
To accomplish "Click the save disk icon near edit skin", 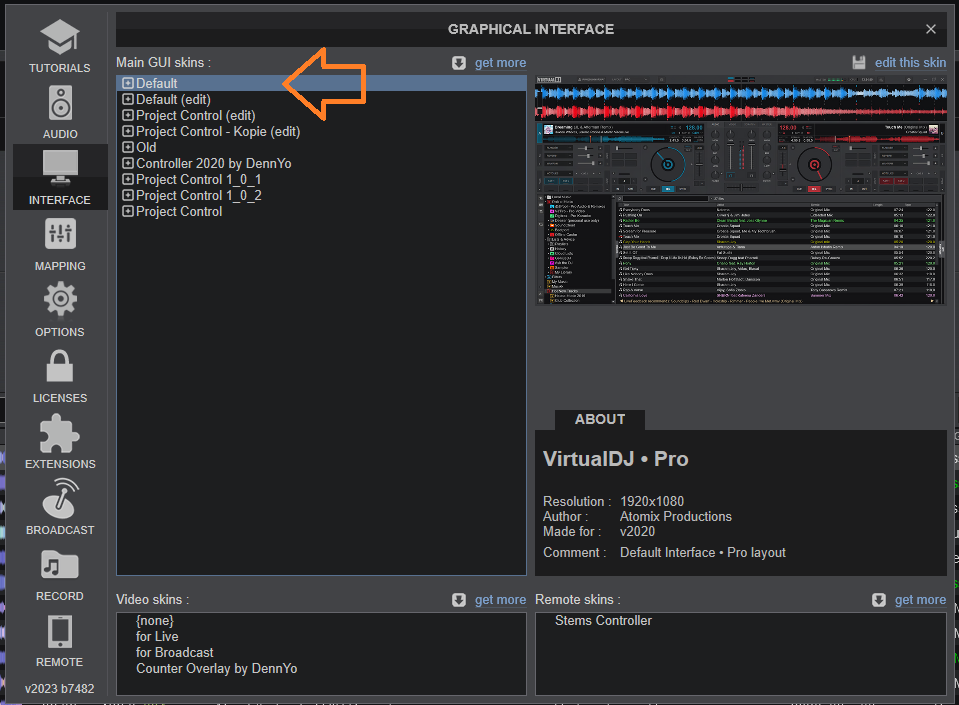I will tap(859, 62).
